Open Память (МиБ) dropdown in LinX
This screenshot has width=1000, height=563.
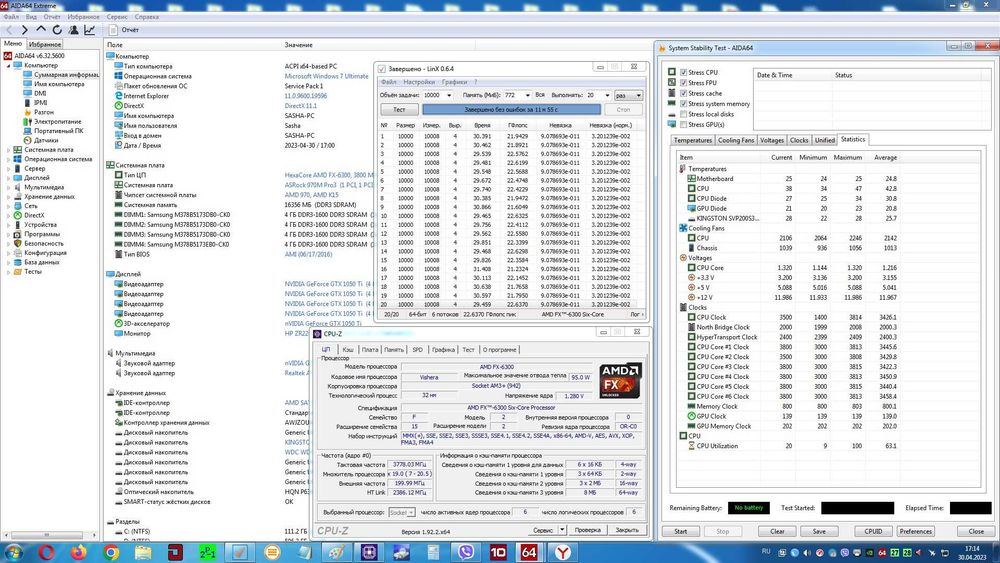(x=527, y=95)
